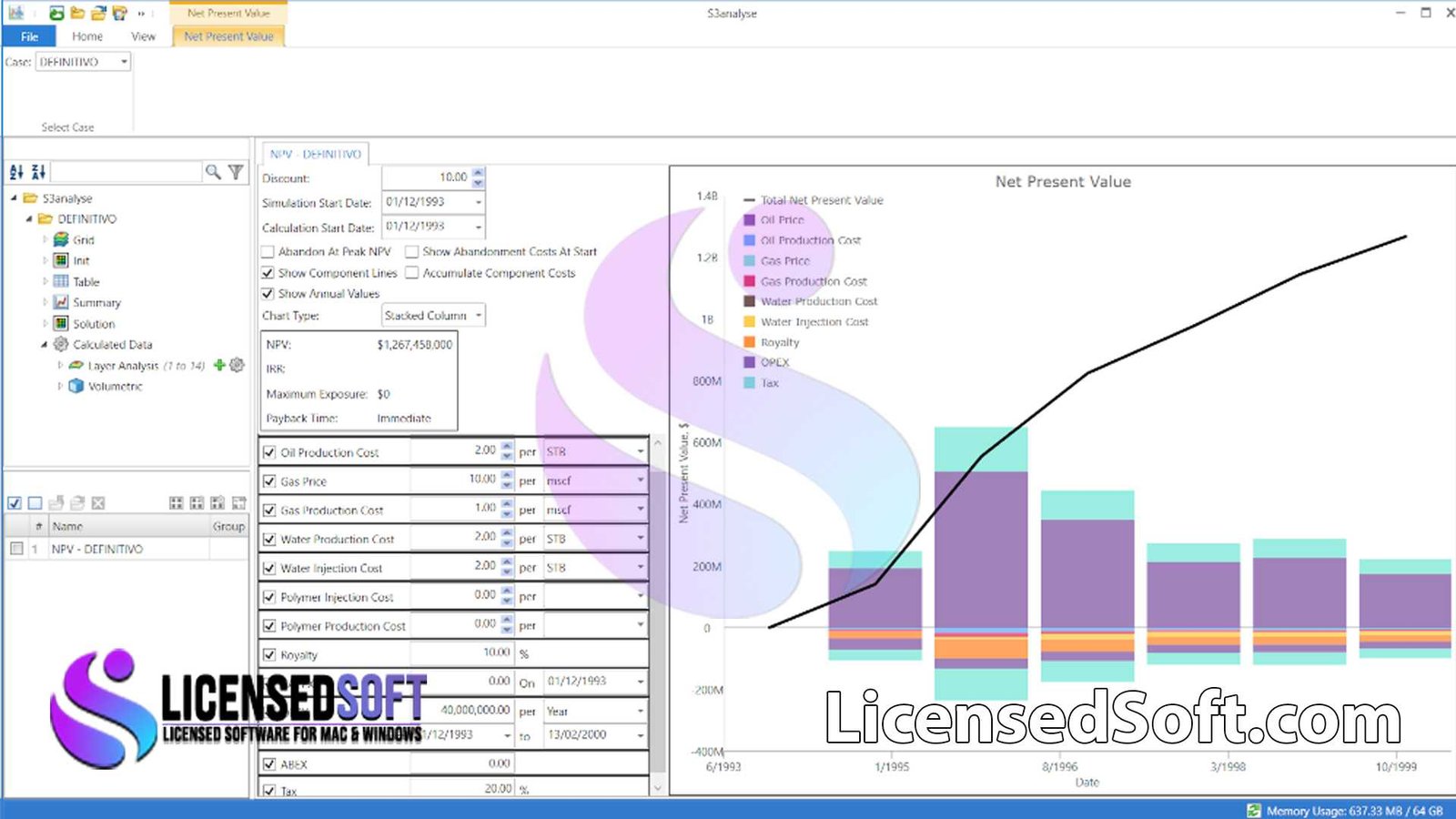Click the tree search input field
Image resolution: width=1456 pixels, height=819 pixels.
tap(126, 171)
